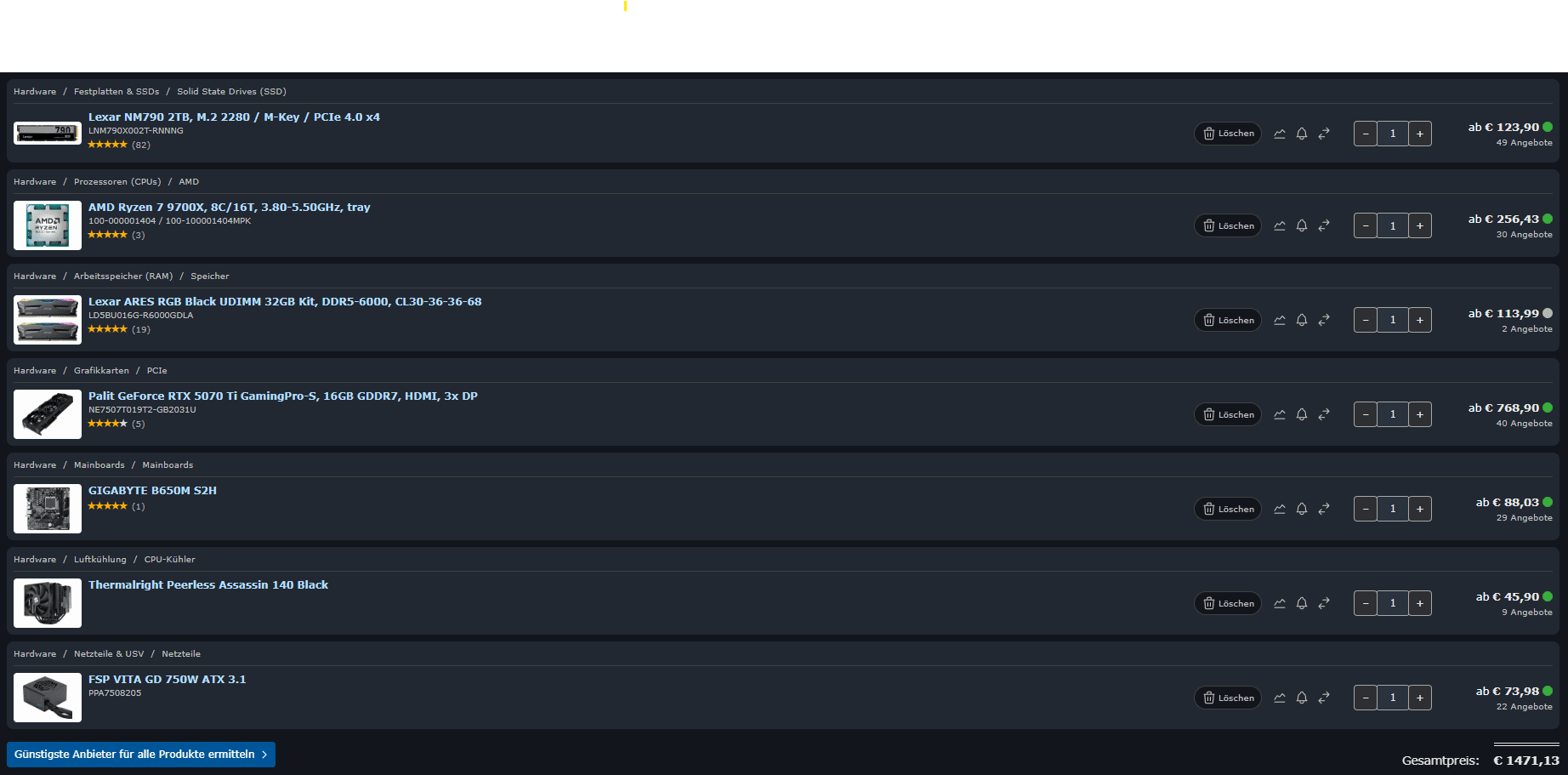
Task: Click swap arrows icon for Lexar ARES RGB RAM
Action: click(x=1324, y=320)
